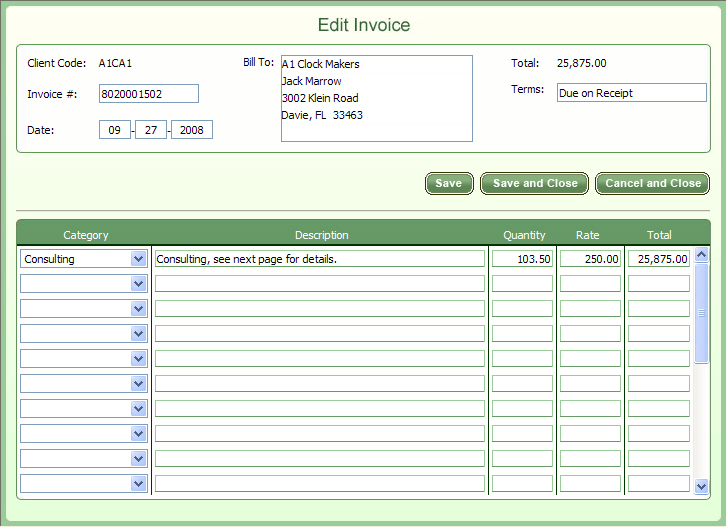Open the Consulting category dropdown
This screenshot has height=527, width=726.
pyautogui.click(x=138, y=259)
